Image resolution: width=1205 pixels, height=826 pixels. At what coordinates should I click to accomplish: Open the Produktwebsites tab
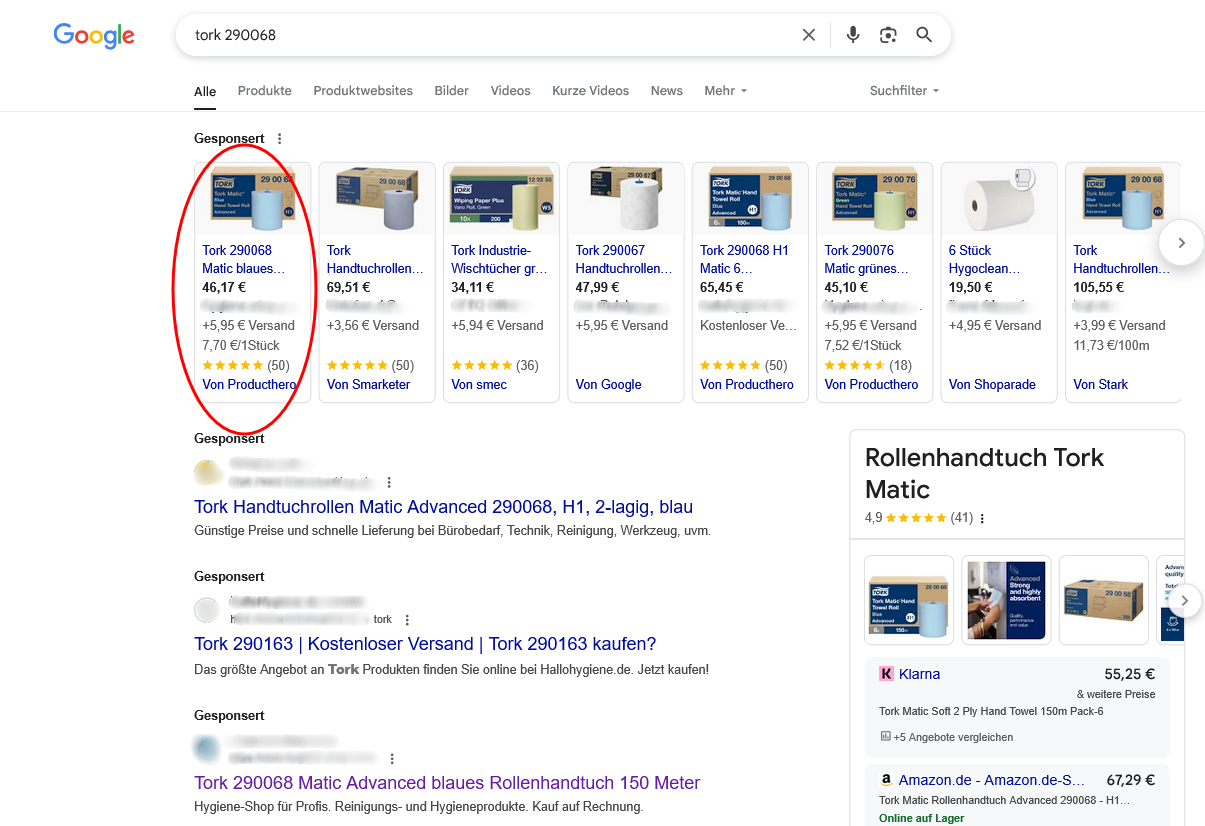click(363, 91)
